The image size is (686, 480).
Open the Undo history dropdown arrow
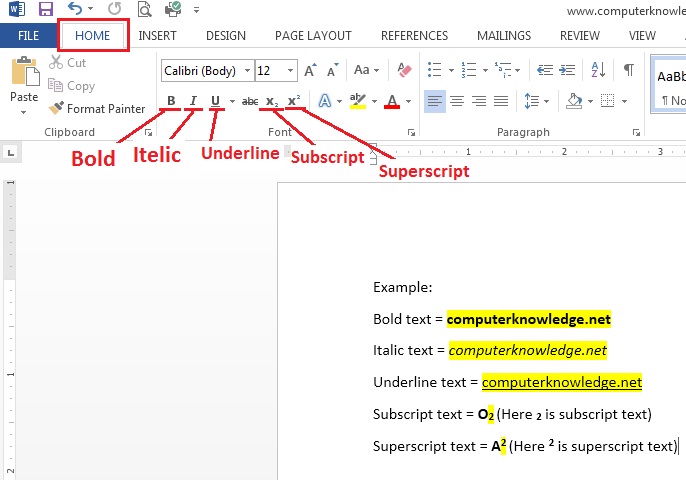tap(91, 9)
